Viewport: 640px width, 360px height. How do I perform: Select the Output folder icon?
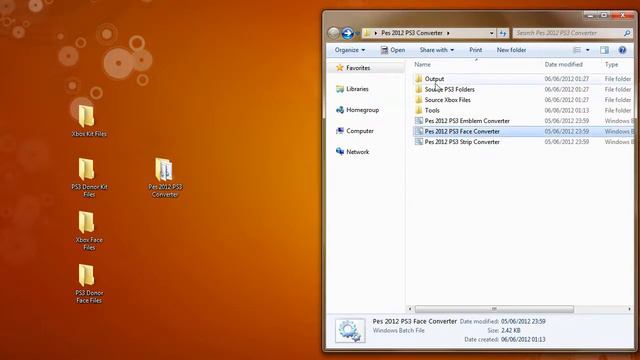418,78
